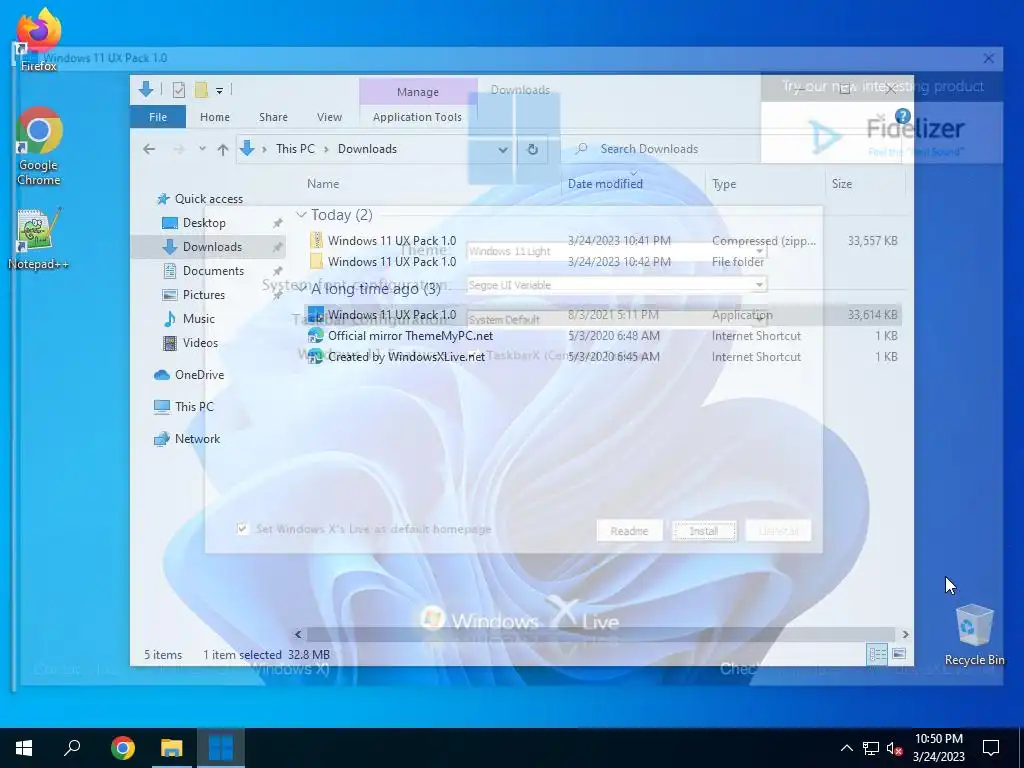Click the Properties quick access toolbar icon

tap(178, 90)
